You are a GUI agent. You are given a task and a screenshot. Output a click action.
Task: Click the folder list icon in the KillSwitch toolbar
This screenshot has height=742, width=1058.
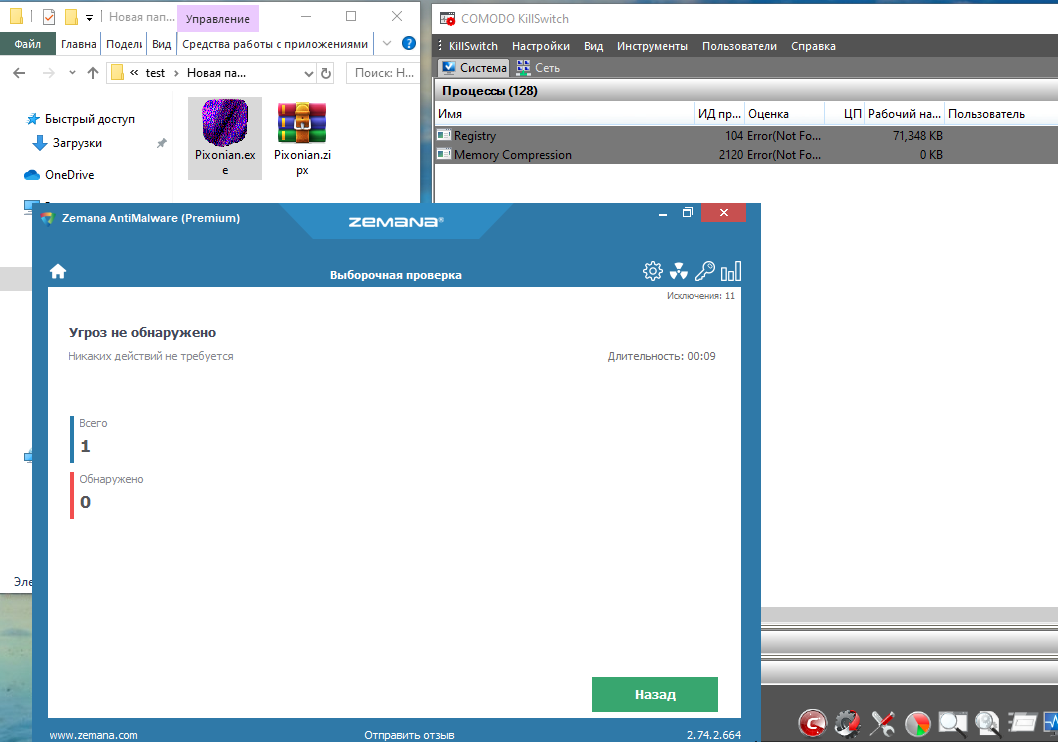1022,722
